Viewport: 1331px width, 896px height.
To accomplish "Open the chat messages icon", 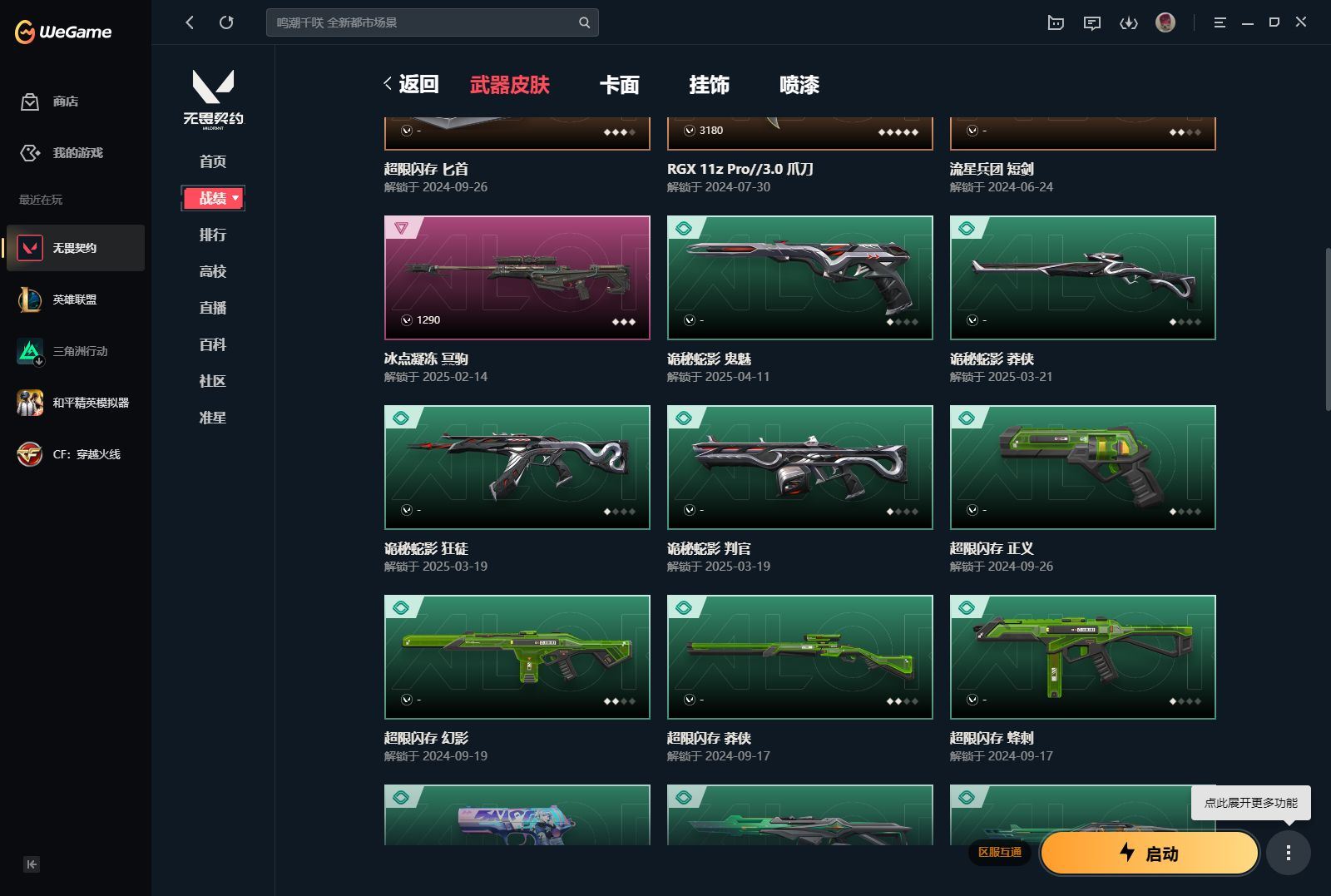I will coord(1092,22).
